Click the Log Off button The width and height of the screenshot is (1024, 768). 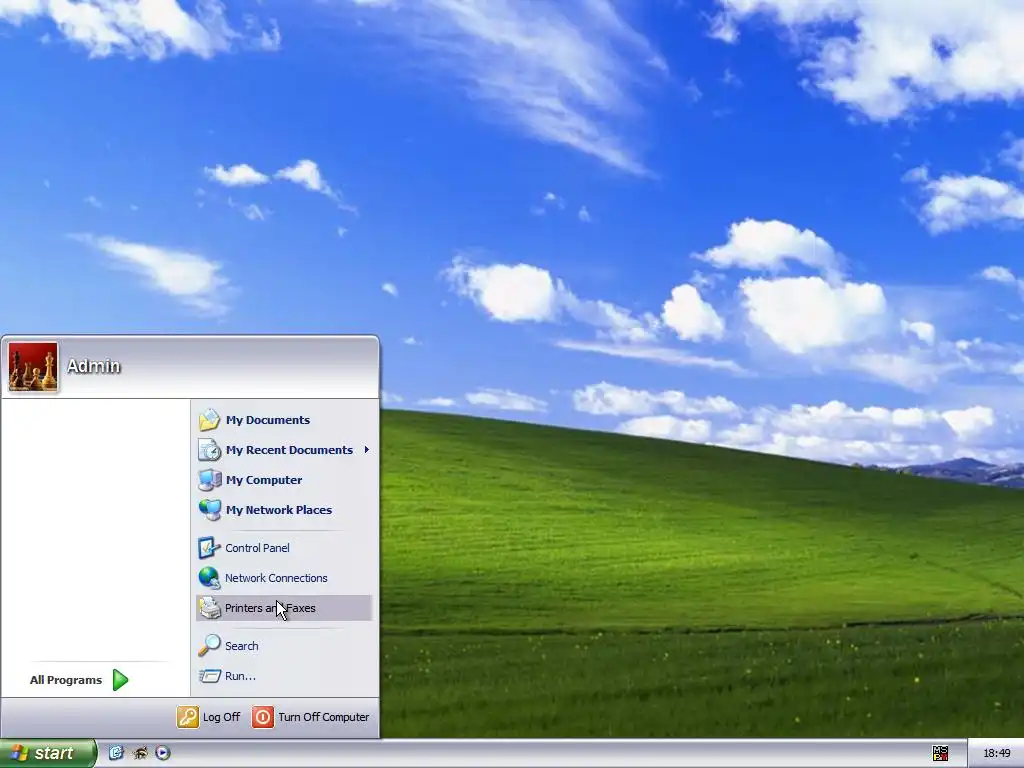209,717
